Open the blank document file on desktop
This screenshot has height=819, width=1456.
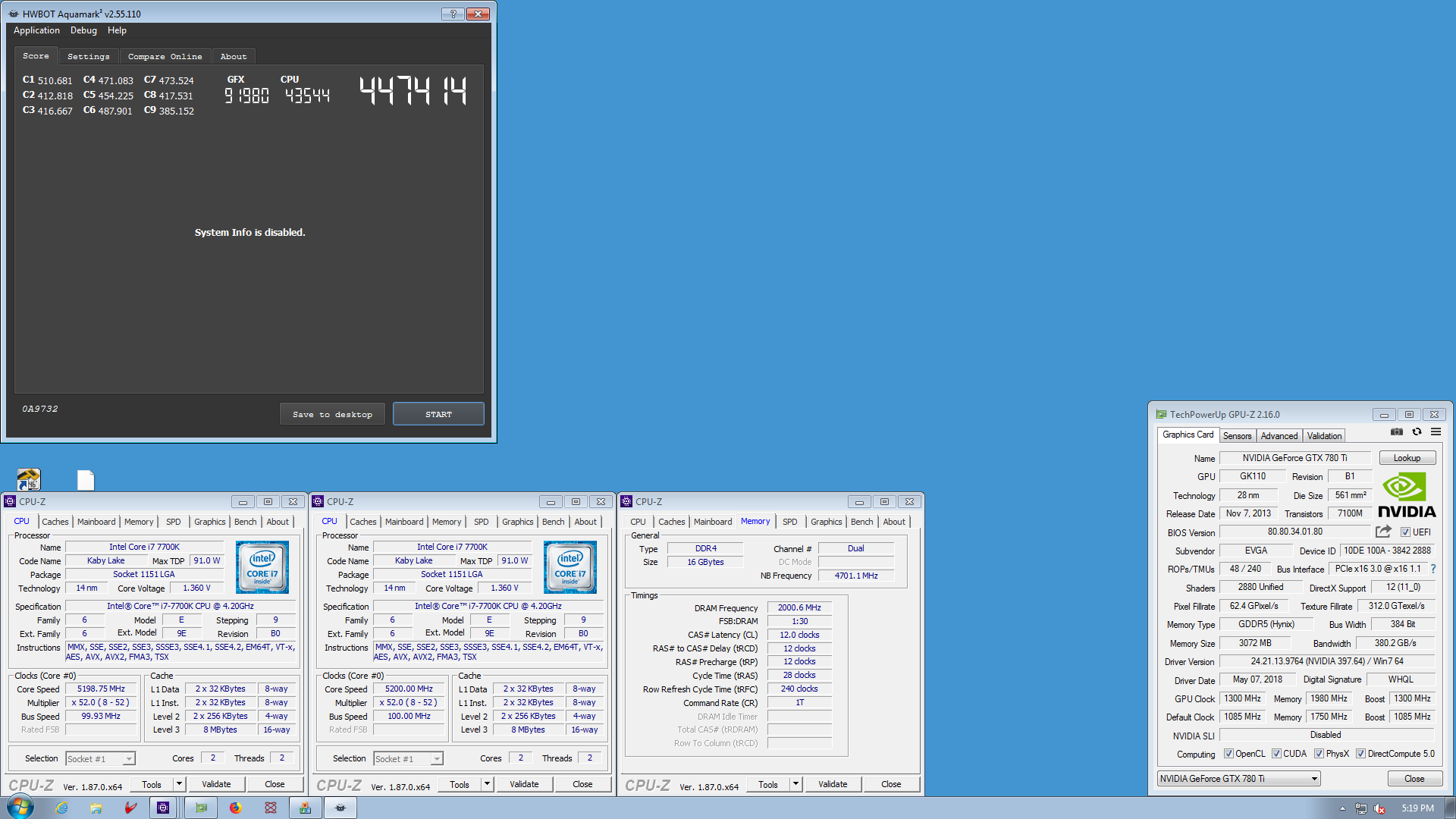(86, 479)
